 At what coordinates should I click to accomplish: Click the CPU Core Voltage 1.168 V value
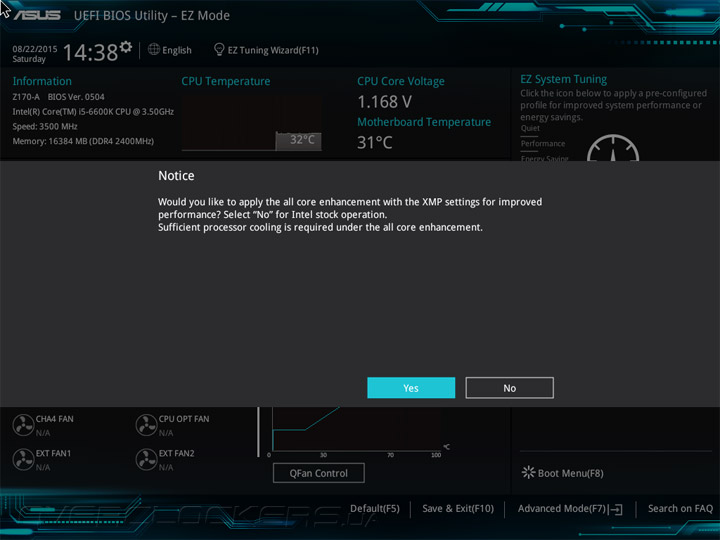384,101
